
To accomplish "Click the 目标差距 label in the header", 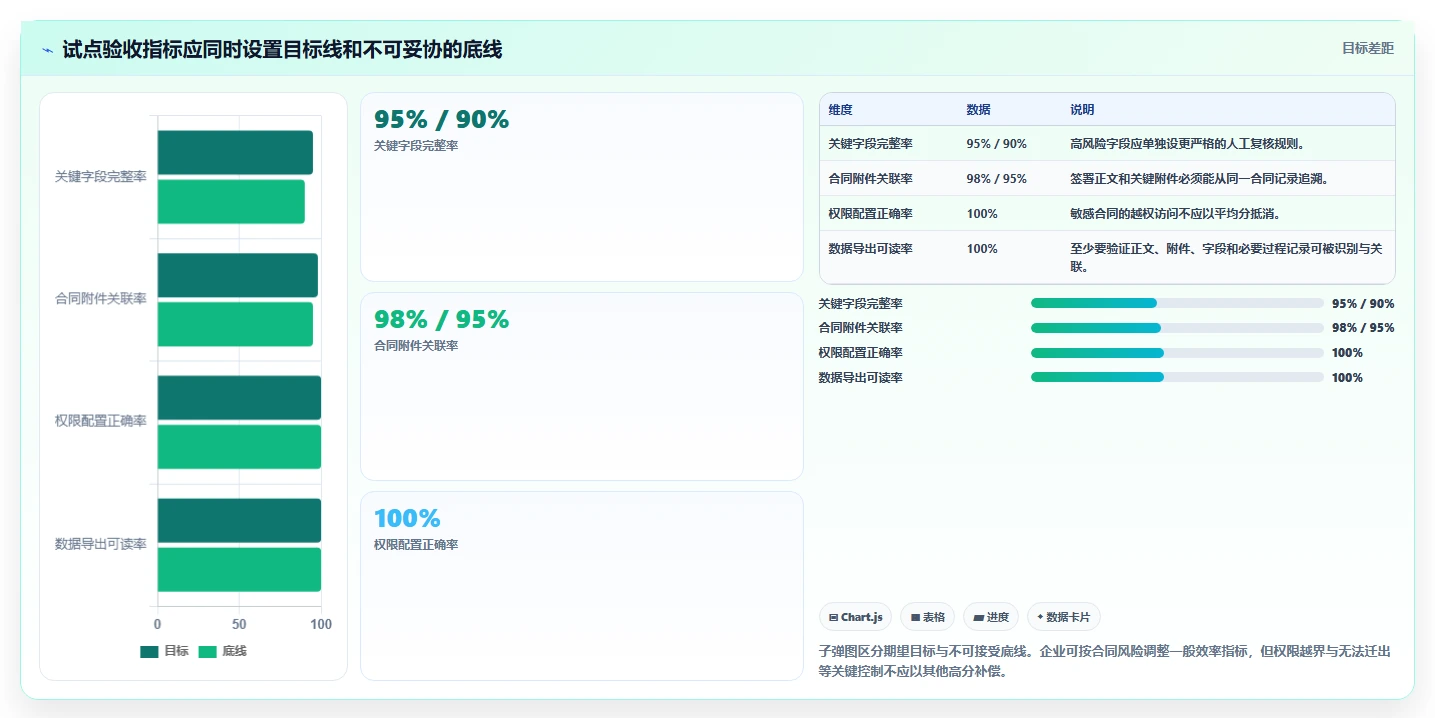I will [1367, 48].
